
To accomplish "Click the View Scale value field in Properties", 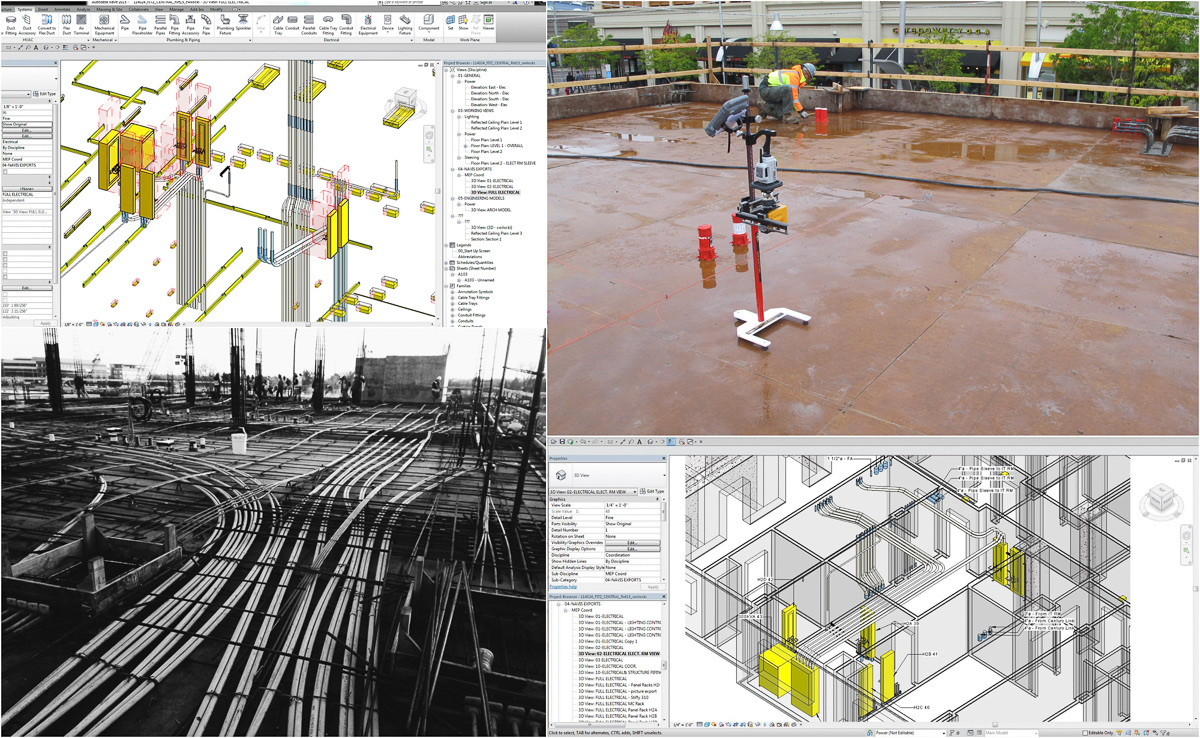I will pos(632,505).
